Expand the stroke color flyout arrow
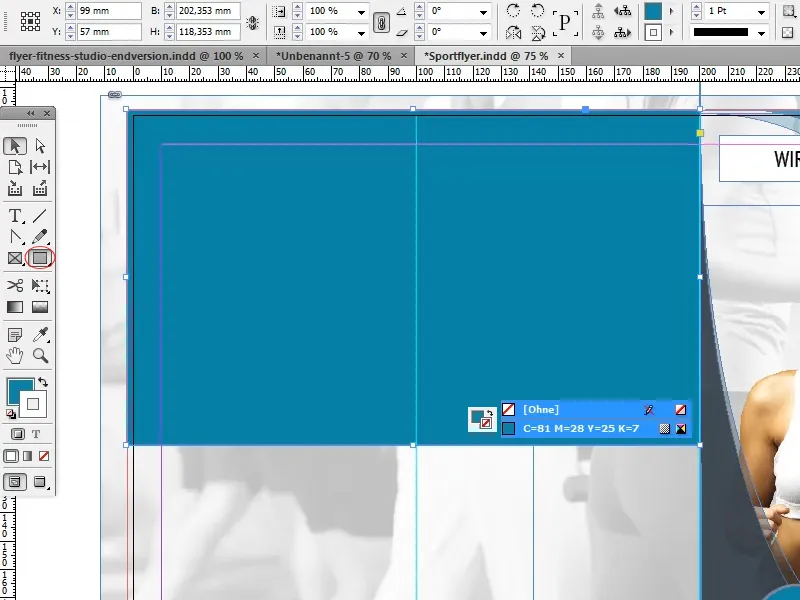The image size is (800, 600). pyautogui.click(x=671, y=33)
